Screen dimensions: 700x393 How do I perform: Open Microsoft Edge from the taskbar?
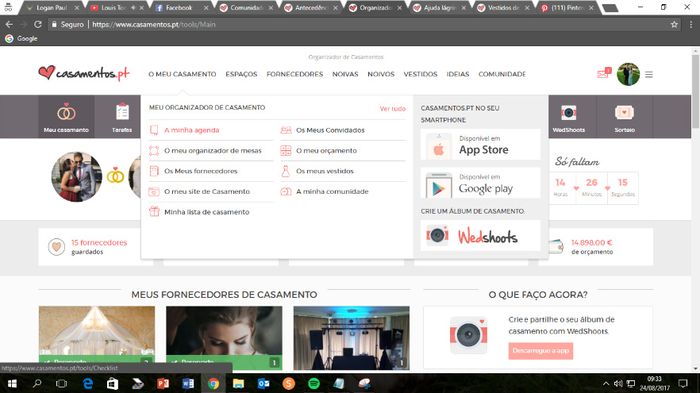(88, 384)
